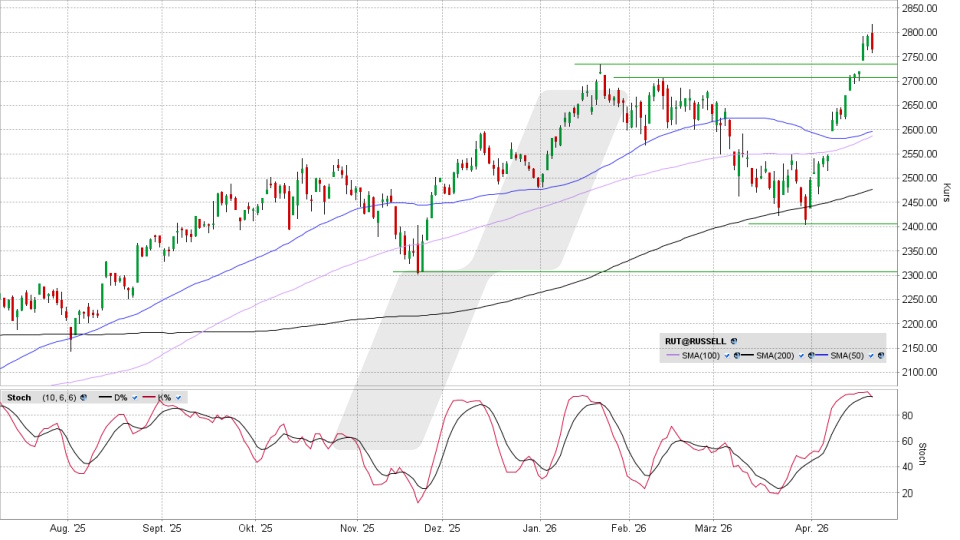Click the red K% legend line swatch
Screen dimensions: 960x540
pyautogui.click(x=148, y=397)
